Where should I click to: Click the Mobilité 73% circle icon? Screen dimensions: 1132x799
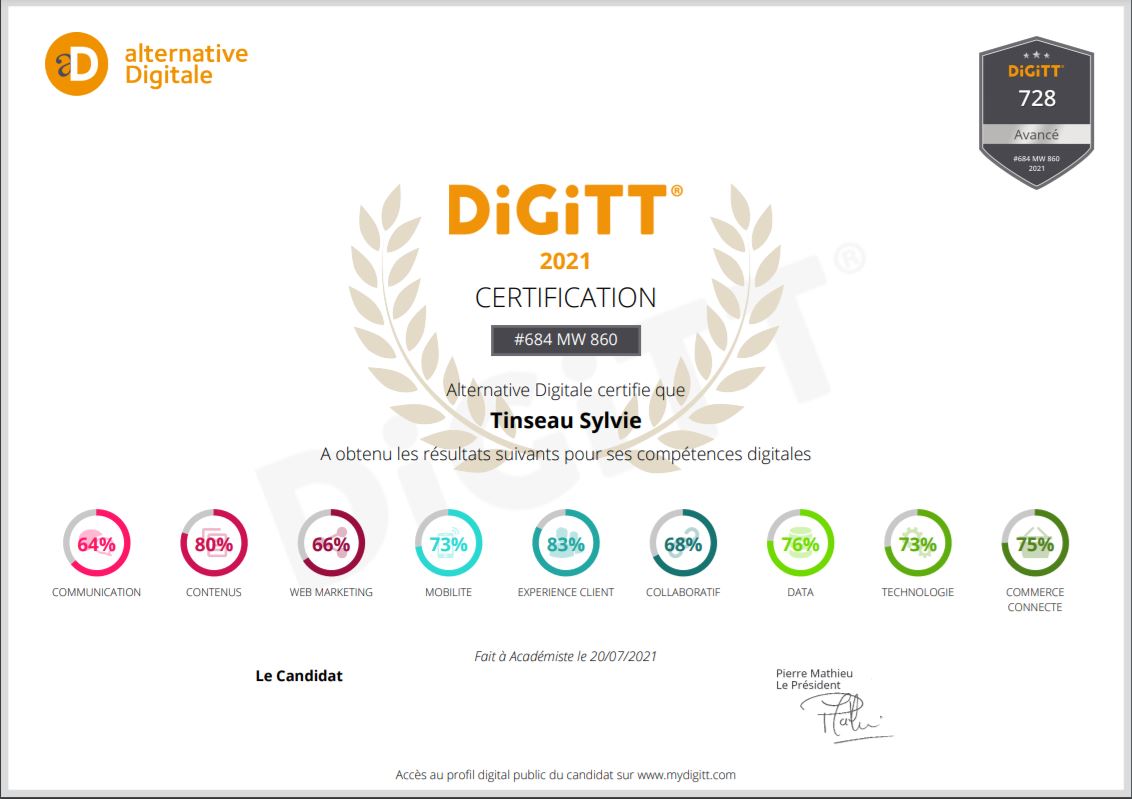tap(448, 544)
